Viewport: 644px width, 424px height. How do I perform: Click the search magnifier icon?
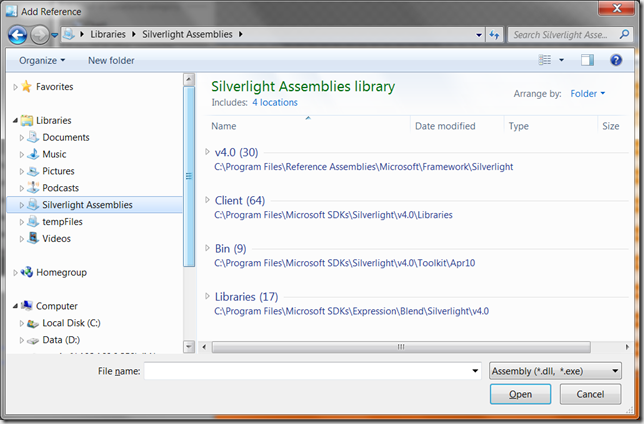(624, 35)
